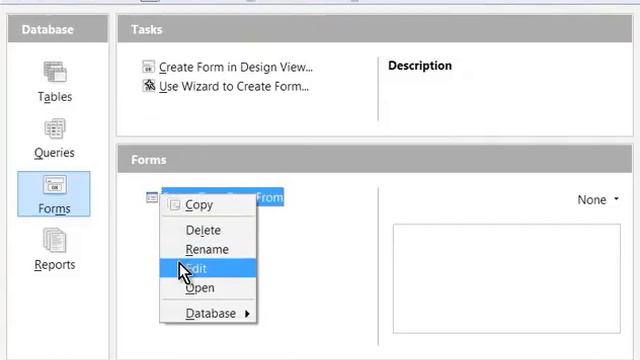
Task: Choose Delete from the context menu
Action: tap(208, 230)
